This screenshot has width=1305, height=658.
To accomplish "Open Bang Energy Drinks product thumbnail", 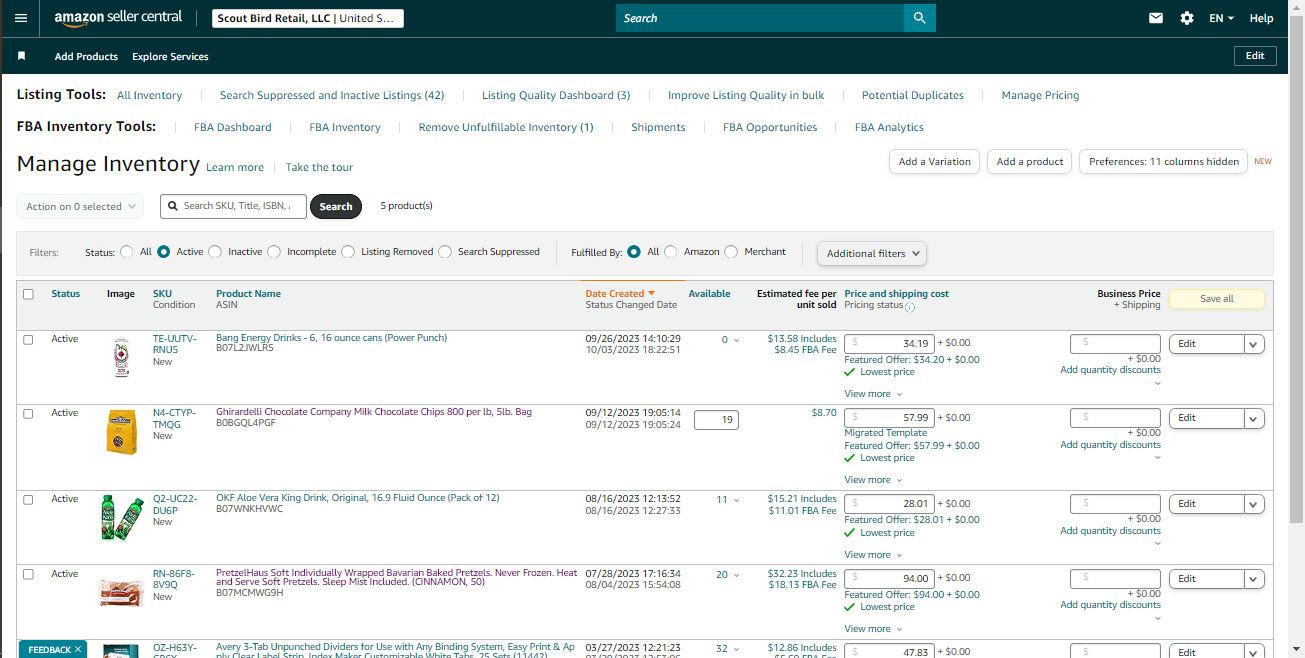I will tap(121, 357).
